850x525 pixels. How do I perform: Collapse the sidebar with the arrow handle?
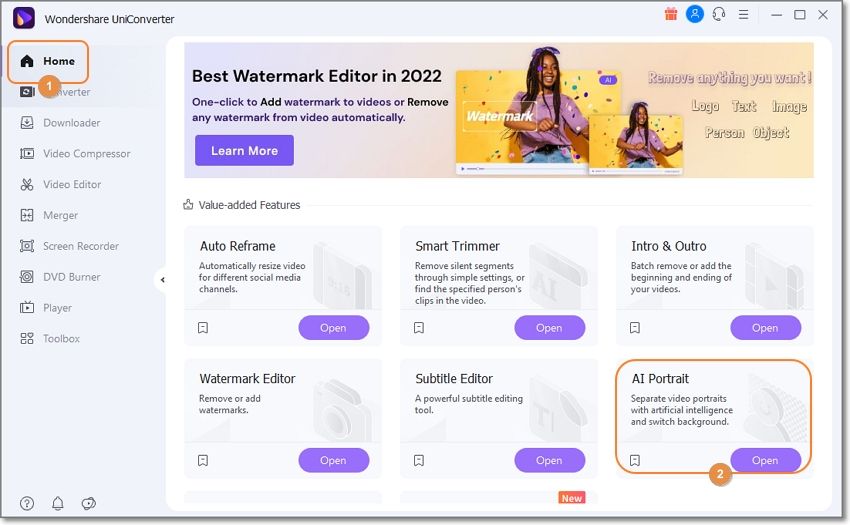[x=162, y=280]
